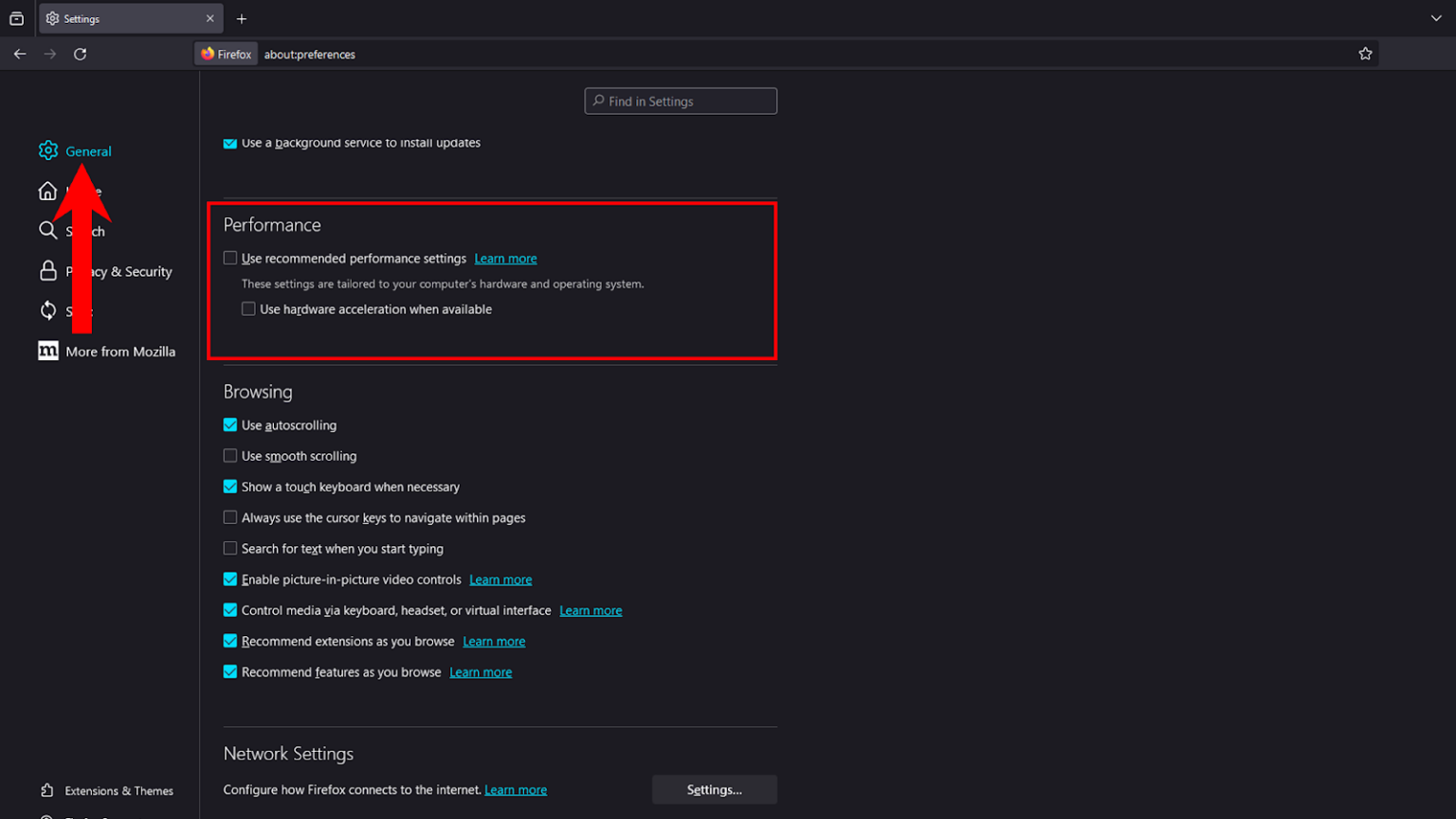Open Privacy & Security via padlock icon

tap(47, 270)
